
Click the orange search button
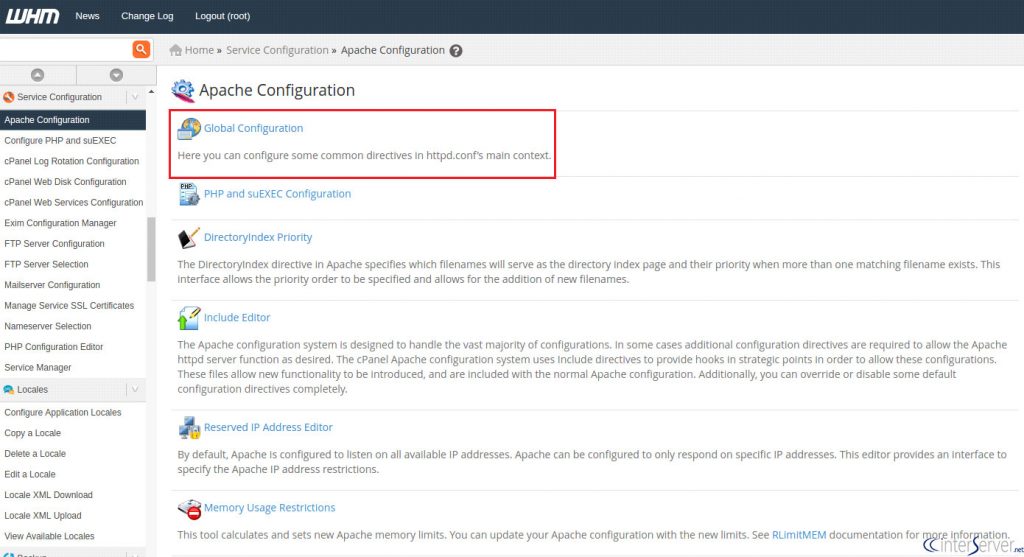[141, 50]
